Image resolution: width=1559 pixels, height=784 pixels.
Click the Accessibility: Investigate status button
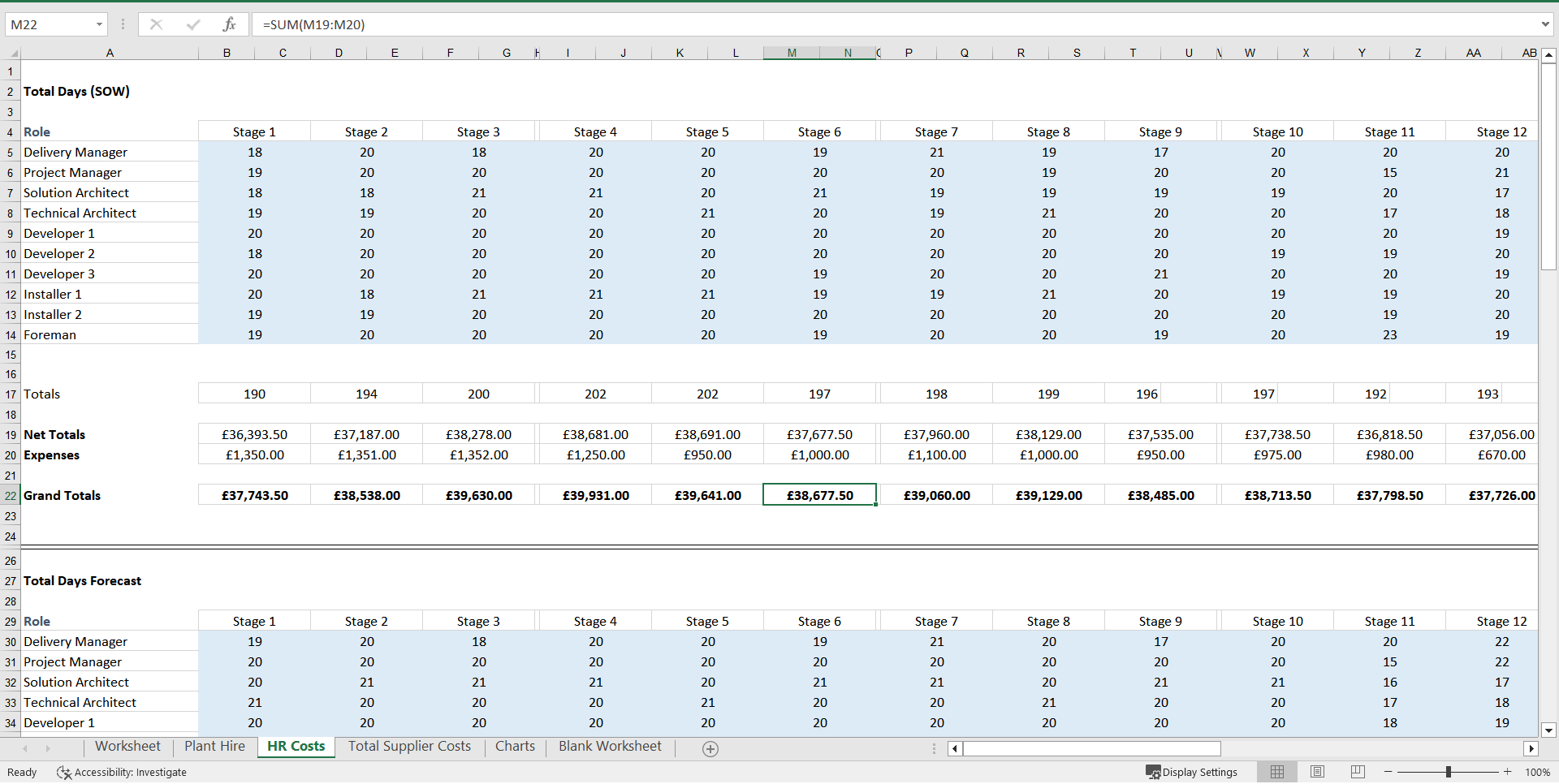point(121,772)
